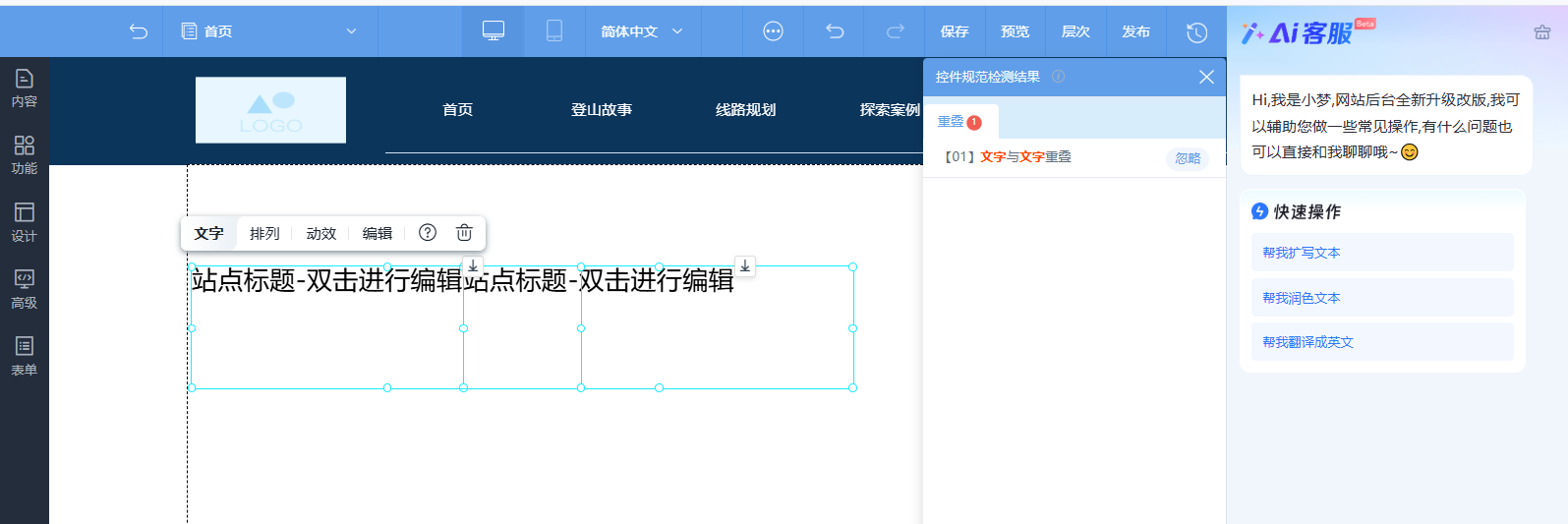The height and width of the screenshot is (524, 1568).
Task: Select 动效 in floating toolbar
Action: (321, 233)
